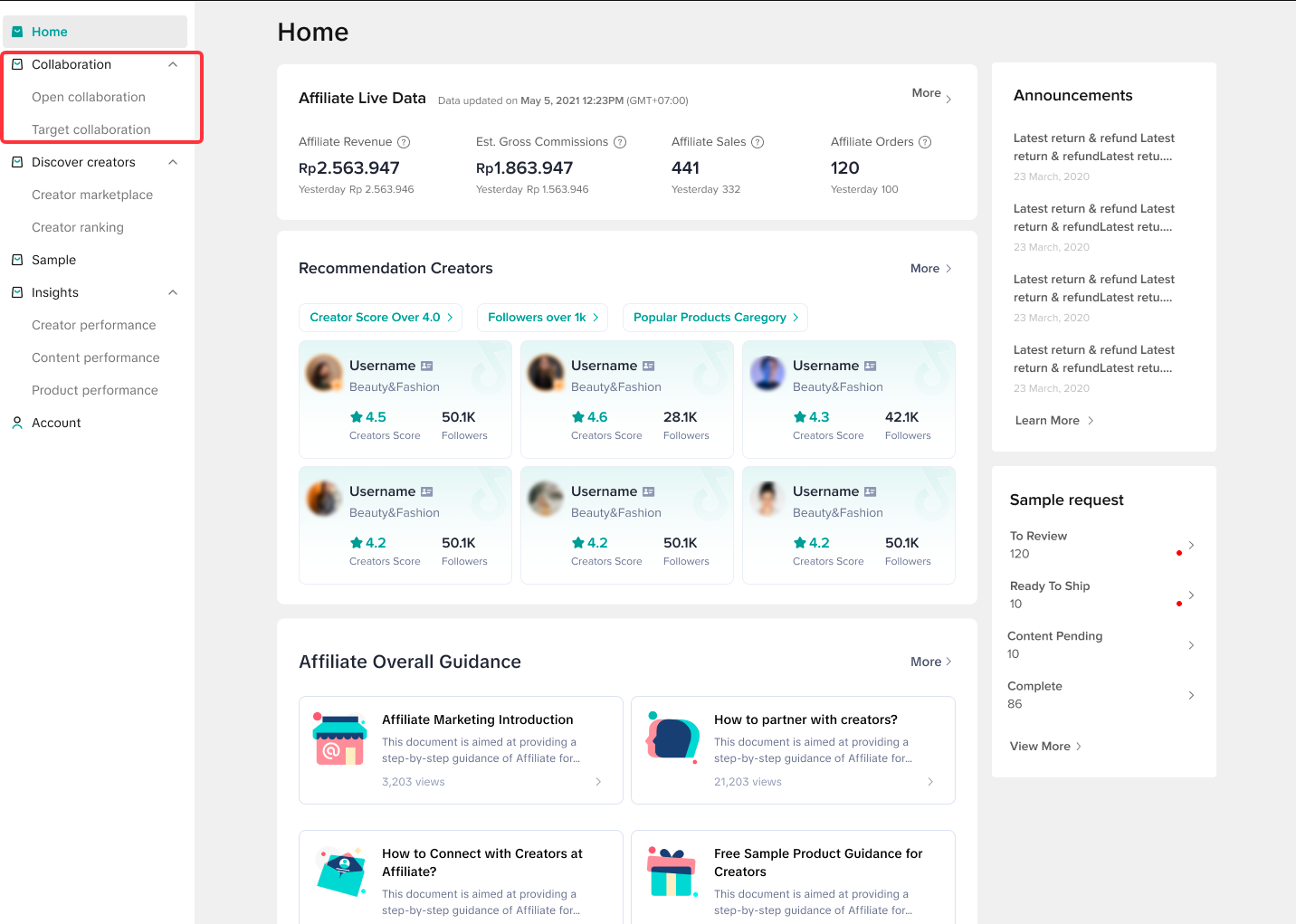
Task: Filter by Creator Score Over 4.0
Action: pos(380,318)
